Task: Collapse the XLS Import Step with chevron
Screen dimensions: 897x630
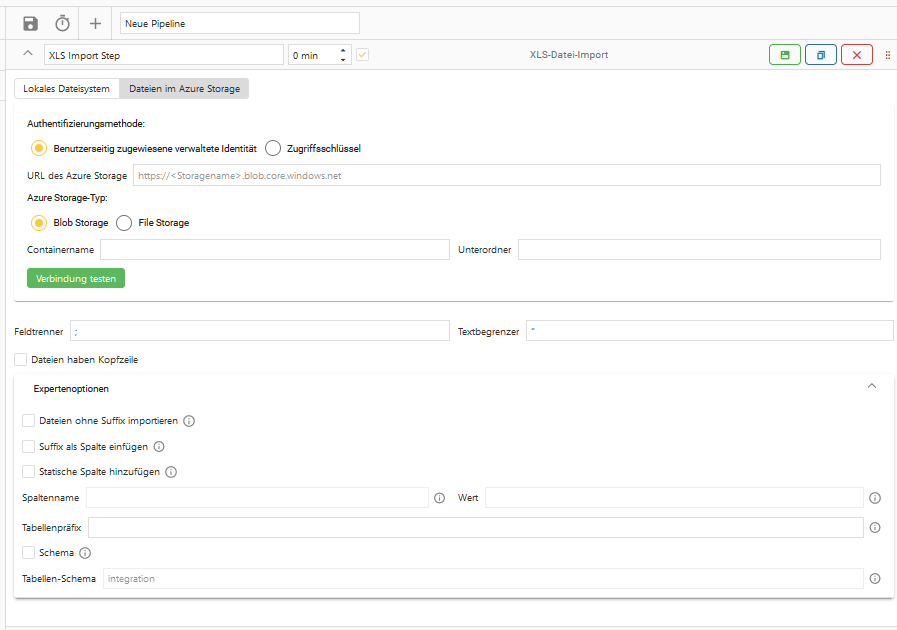Action: [x=27, y=53]
